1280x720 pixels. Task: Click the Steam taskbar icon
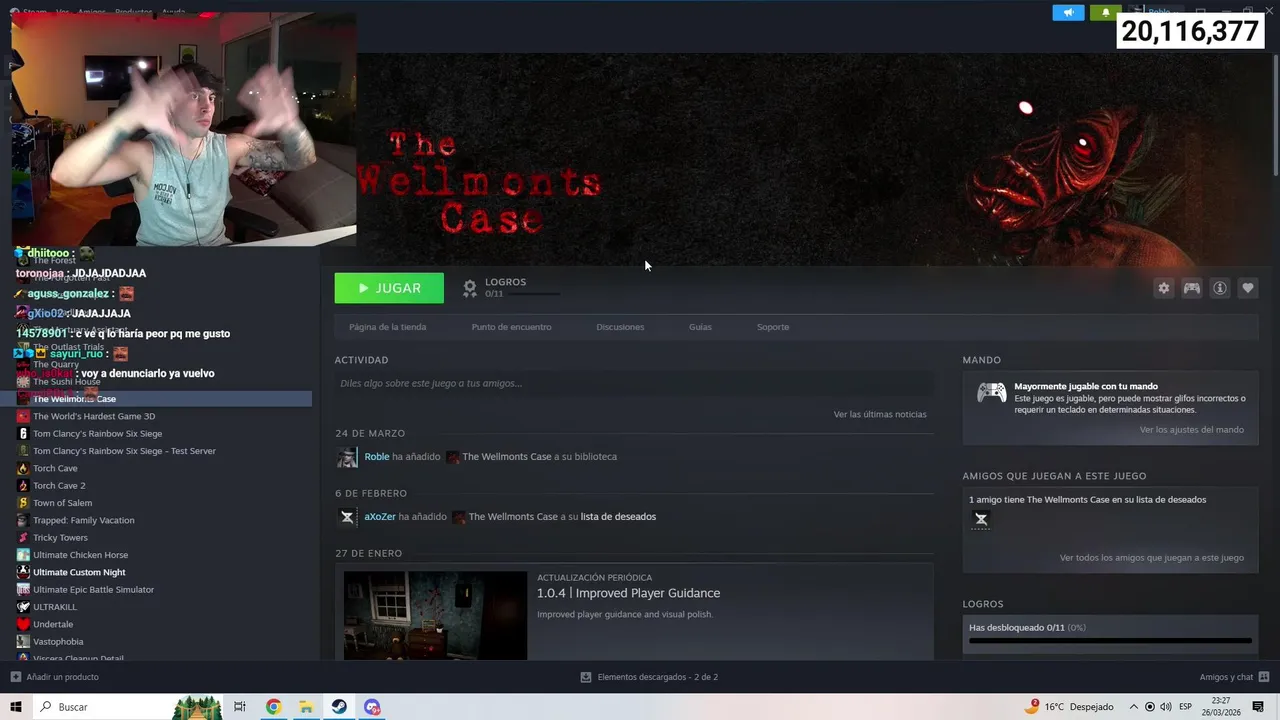[x=340, y=707]
